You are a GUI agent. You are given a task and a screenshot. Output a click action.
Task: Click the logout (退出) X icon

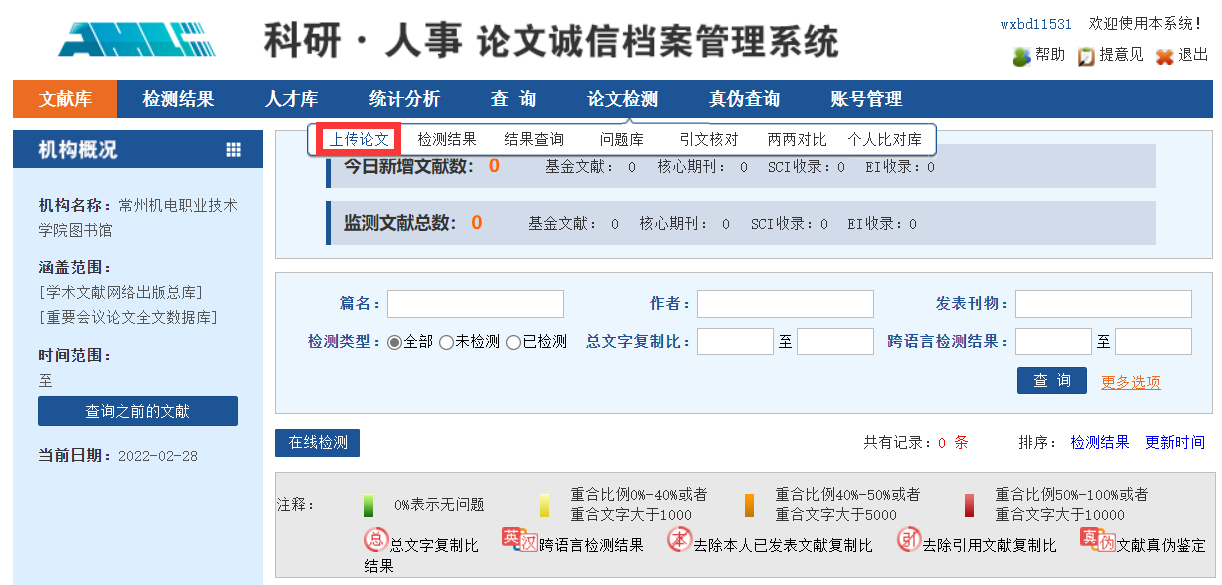click(1164, 57)
